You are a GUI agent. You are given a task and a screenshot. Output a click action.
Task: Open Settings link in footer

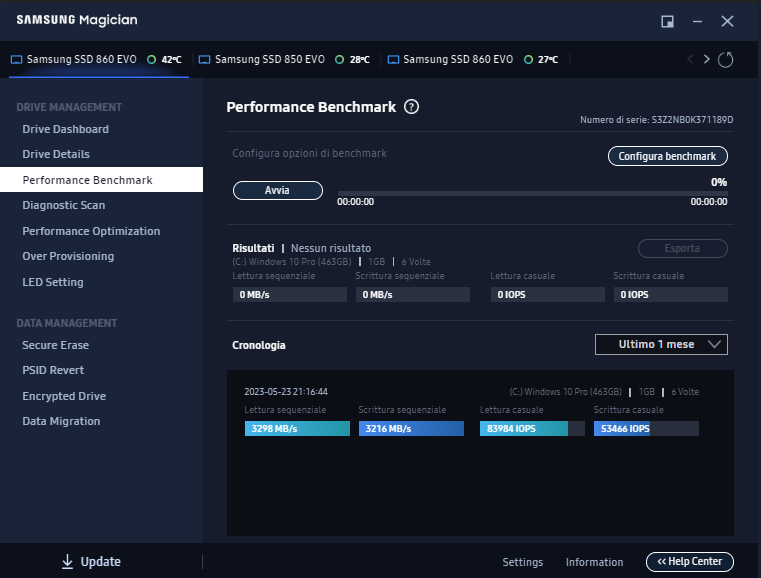click(x=523, y=562)
